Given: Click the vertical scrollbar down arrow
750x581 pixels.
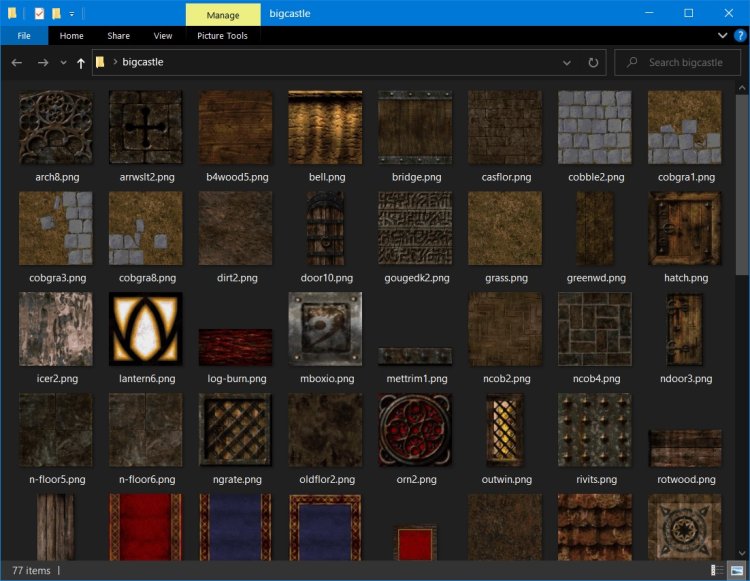Looking at the screenshot, I should tap(741, 552).
